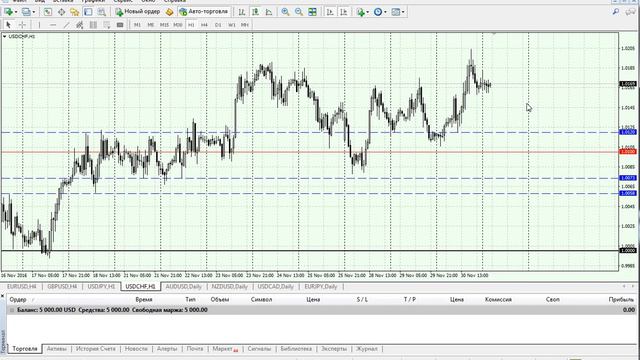Click the Profiles toolbar icon

click(26, 12)
